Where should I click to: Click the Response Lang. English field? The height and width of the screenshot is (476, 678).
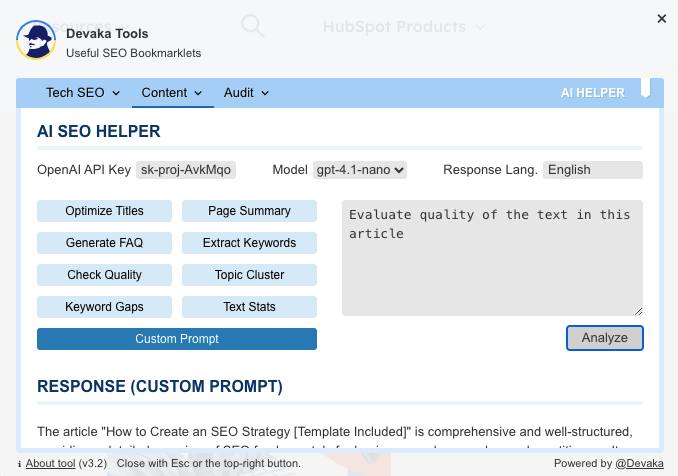click(593, 170)
